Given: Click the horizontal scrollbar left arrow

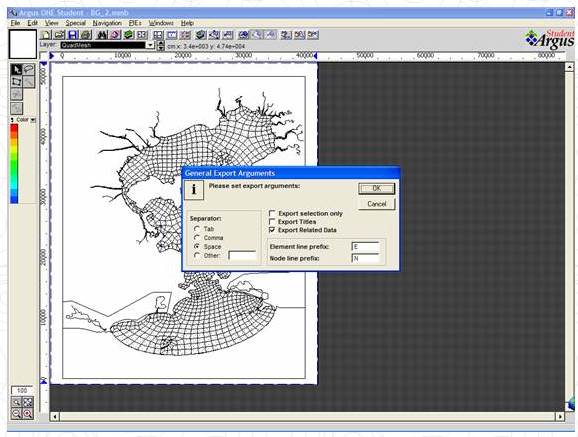Looking at the screenshot, I should pos(55,416).
